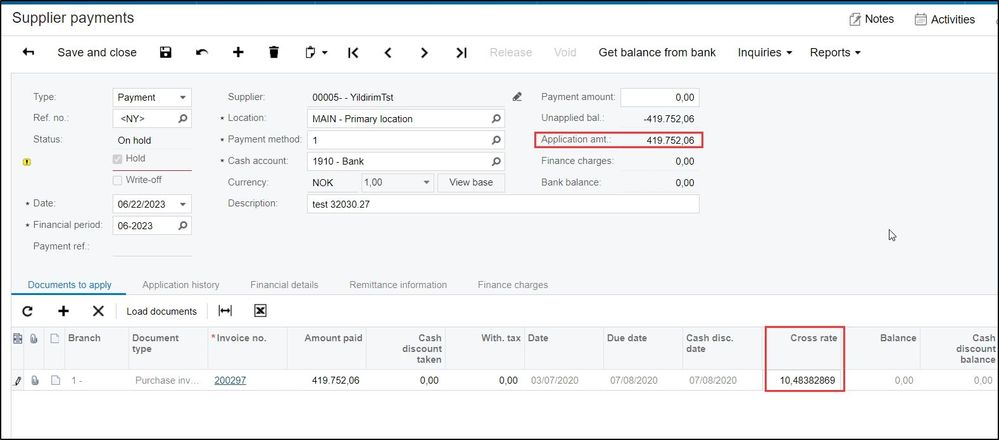The height and width of the screenshot is (440, 999).
Task: Open Location lookup magnifier
Action: [x=496, y=118]
